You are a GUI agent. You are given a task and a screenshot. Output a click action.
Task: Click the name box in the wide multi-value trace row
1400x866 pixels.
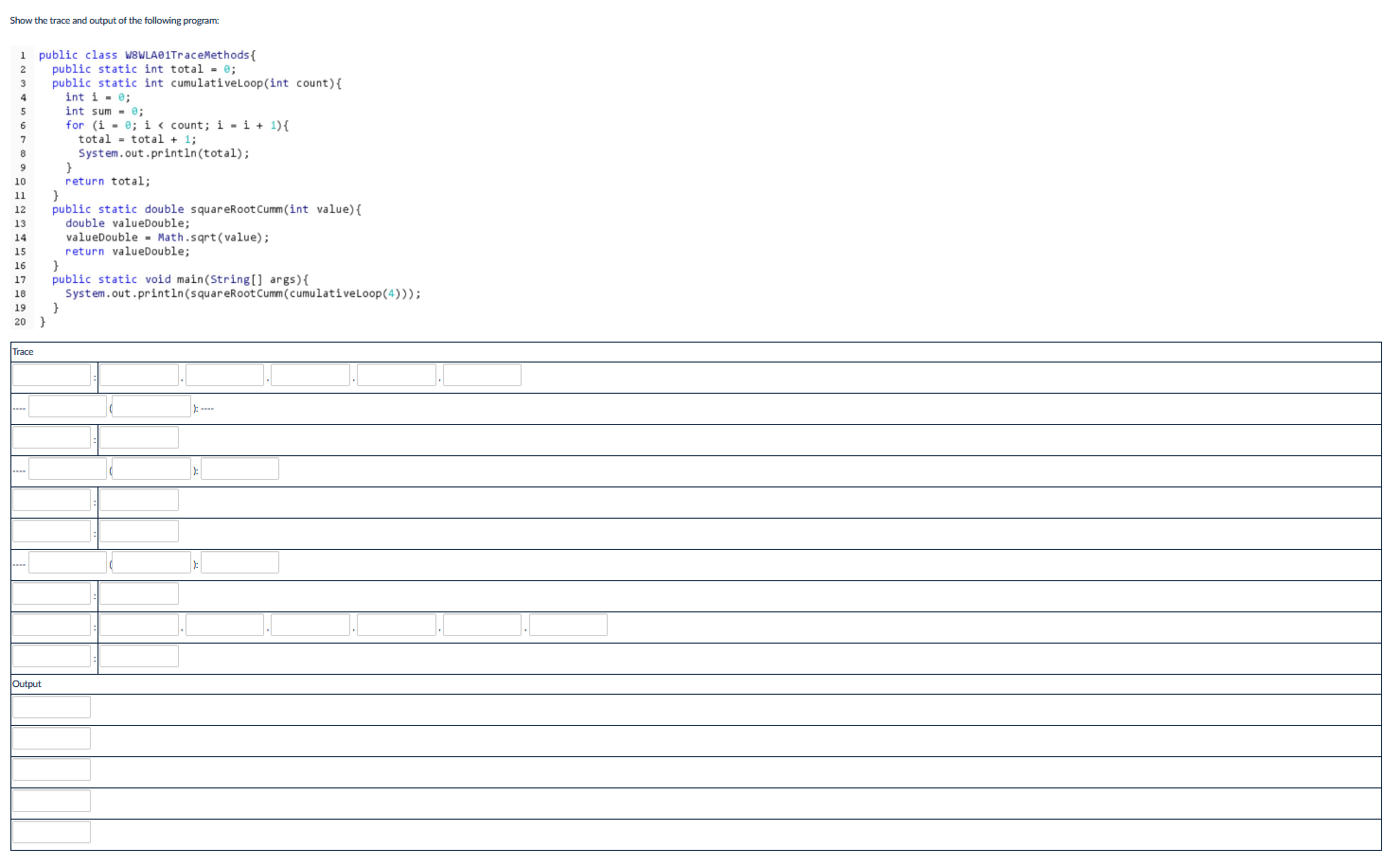pyautogui.click(x=51, y=624)
